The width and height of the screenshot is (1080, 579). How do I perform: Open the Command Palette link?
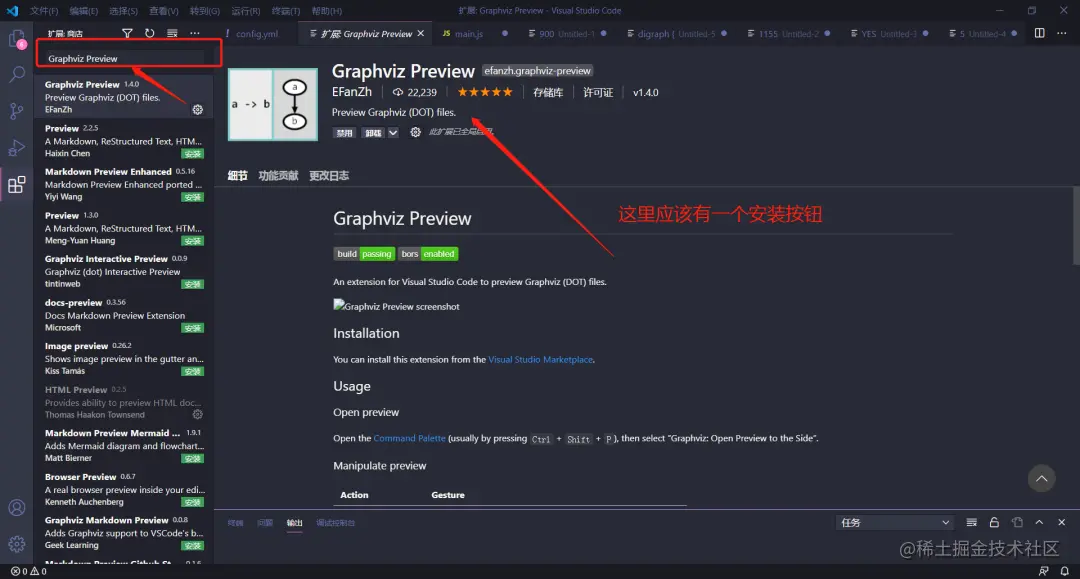click(409, 438)
